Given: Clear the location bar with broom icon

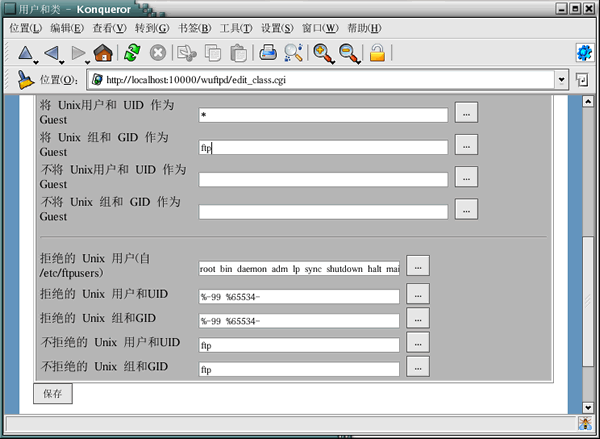Looking at the screenshot, I should coord(26,80).
